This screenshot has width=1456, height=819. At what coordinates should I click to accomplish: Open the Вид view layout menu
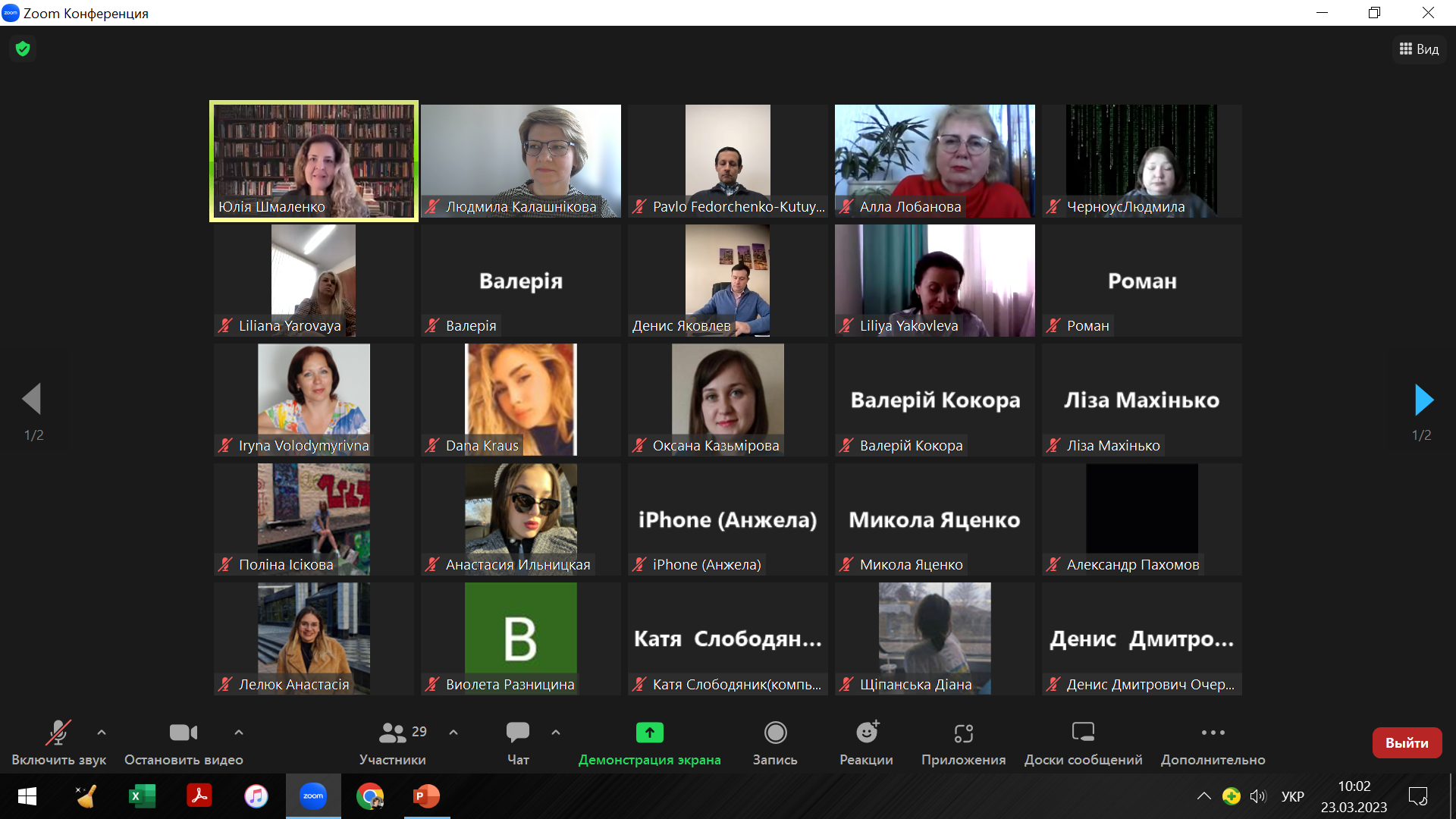pos(1419,49)
